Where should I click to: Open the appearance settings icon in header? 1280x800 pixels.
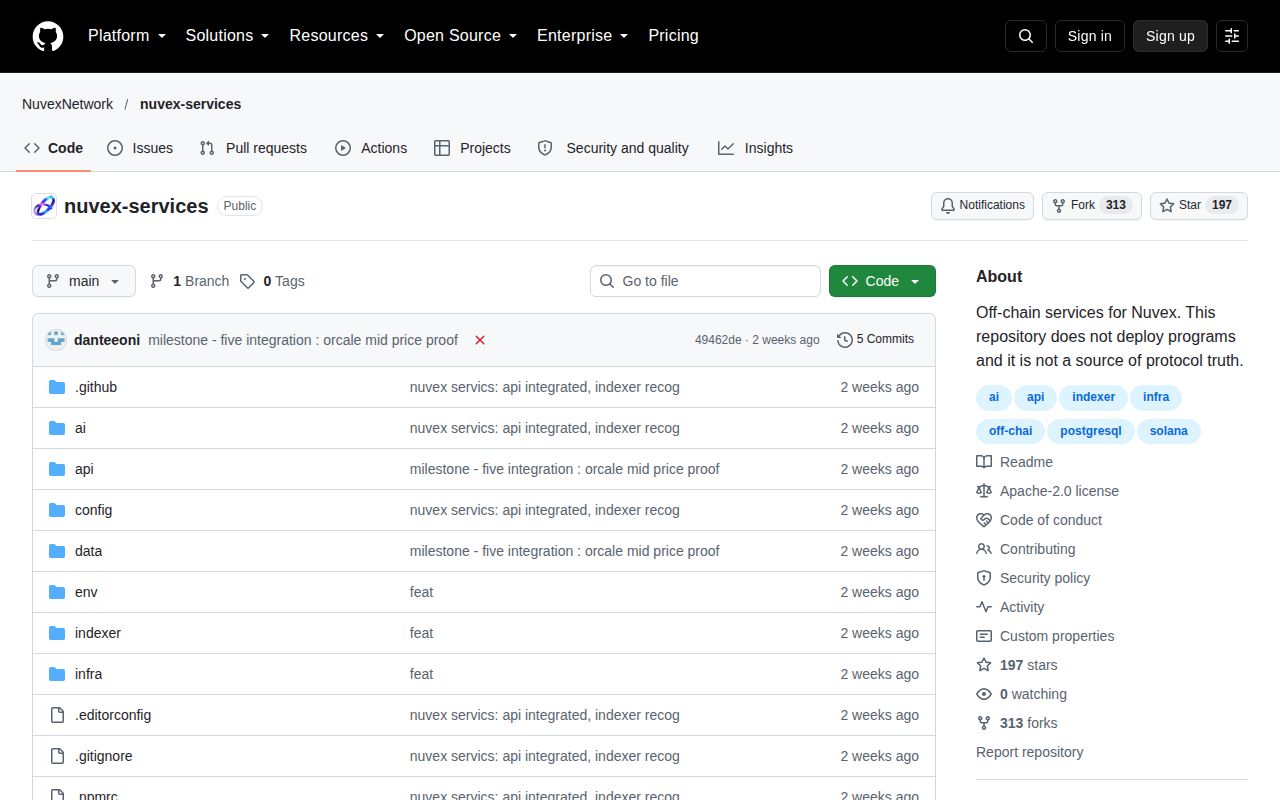[x=1232, y=36]
